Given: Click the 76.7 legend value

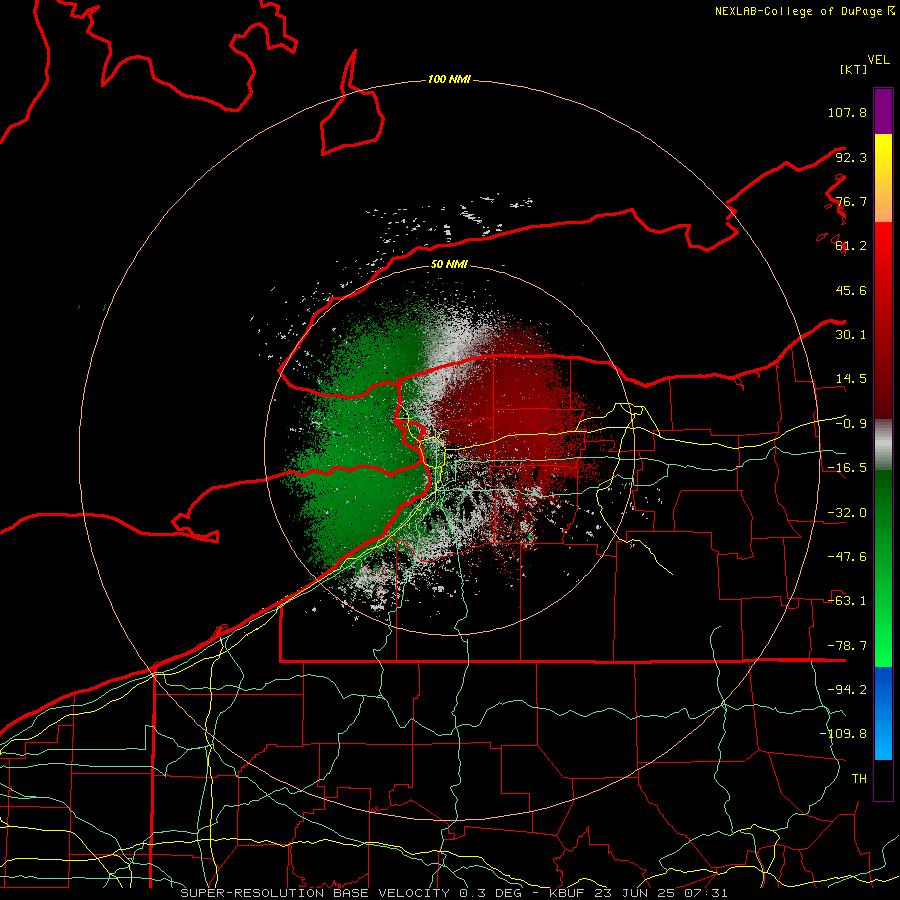Looking at the screenshot, I should click(851, 201).
